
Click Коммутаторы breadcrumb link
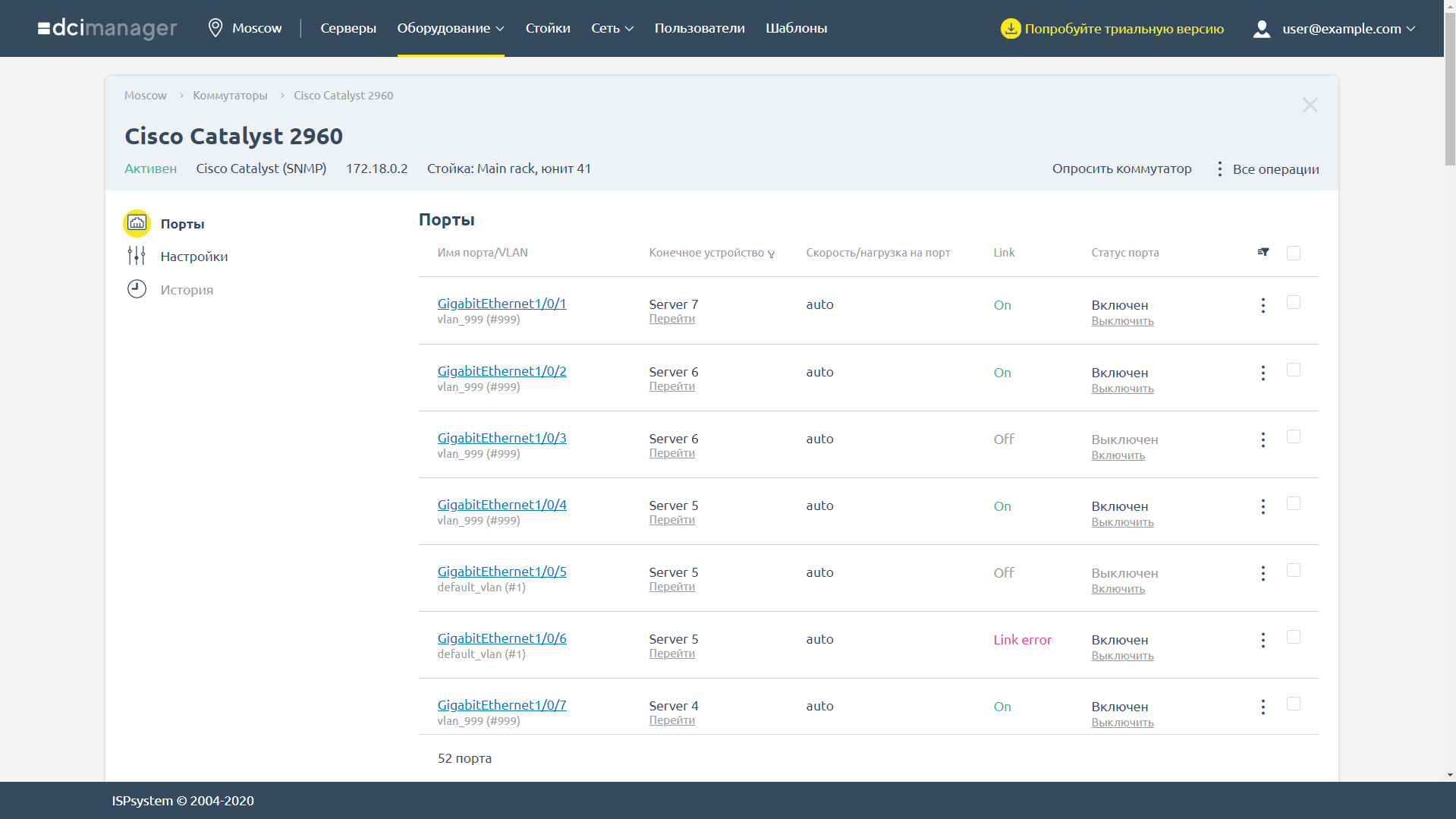pos(230,96)
